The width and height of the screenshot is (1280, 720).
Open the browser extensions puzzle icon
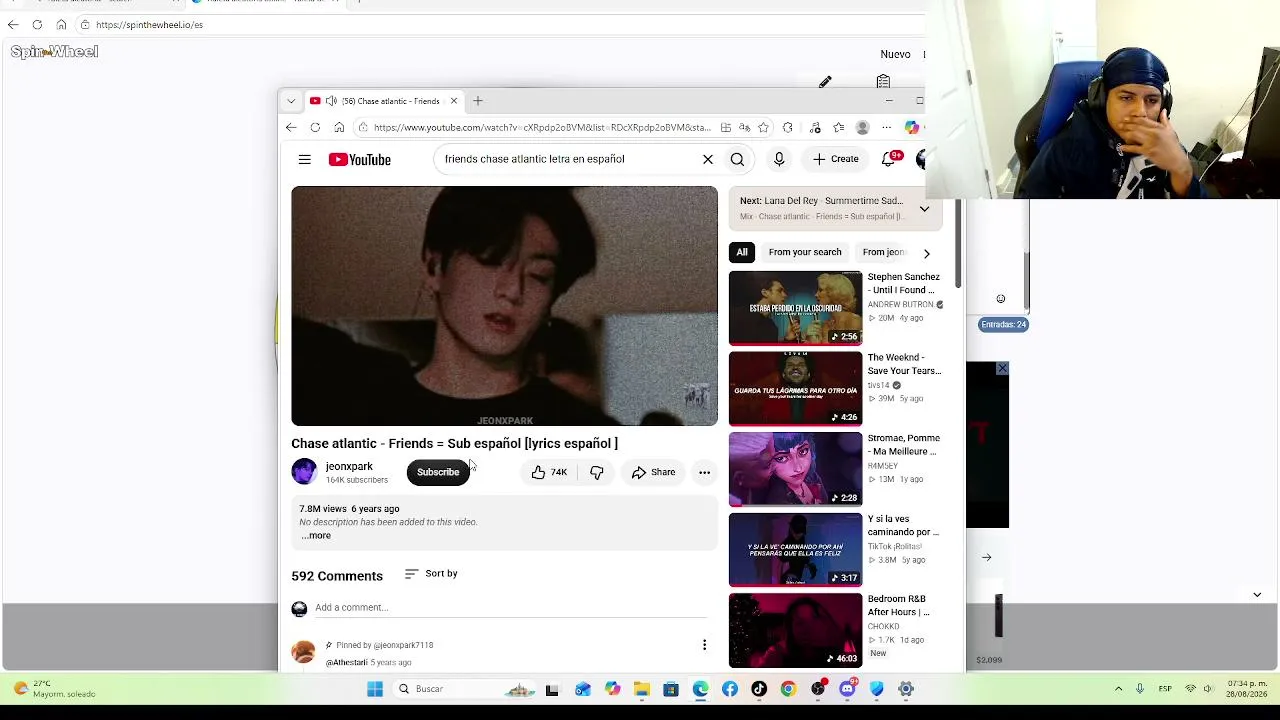[788, 128]
